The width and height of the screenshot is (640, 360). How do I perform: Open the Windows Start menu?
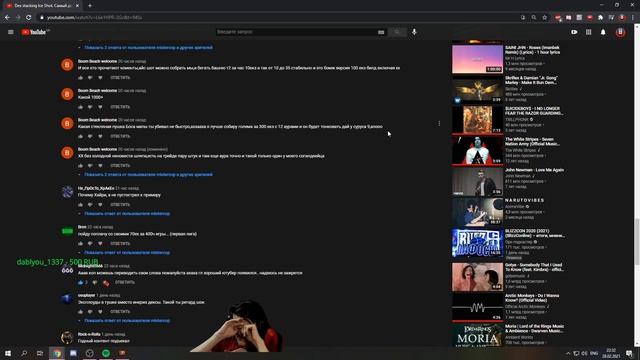coord(8,353)
